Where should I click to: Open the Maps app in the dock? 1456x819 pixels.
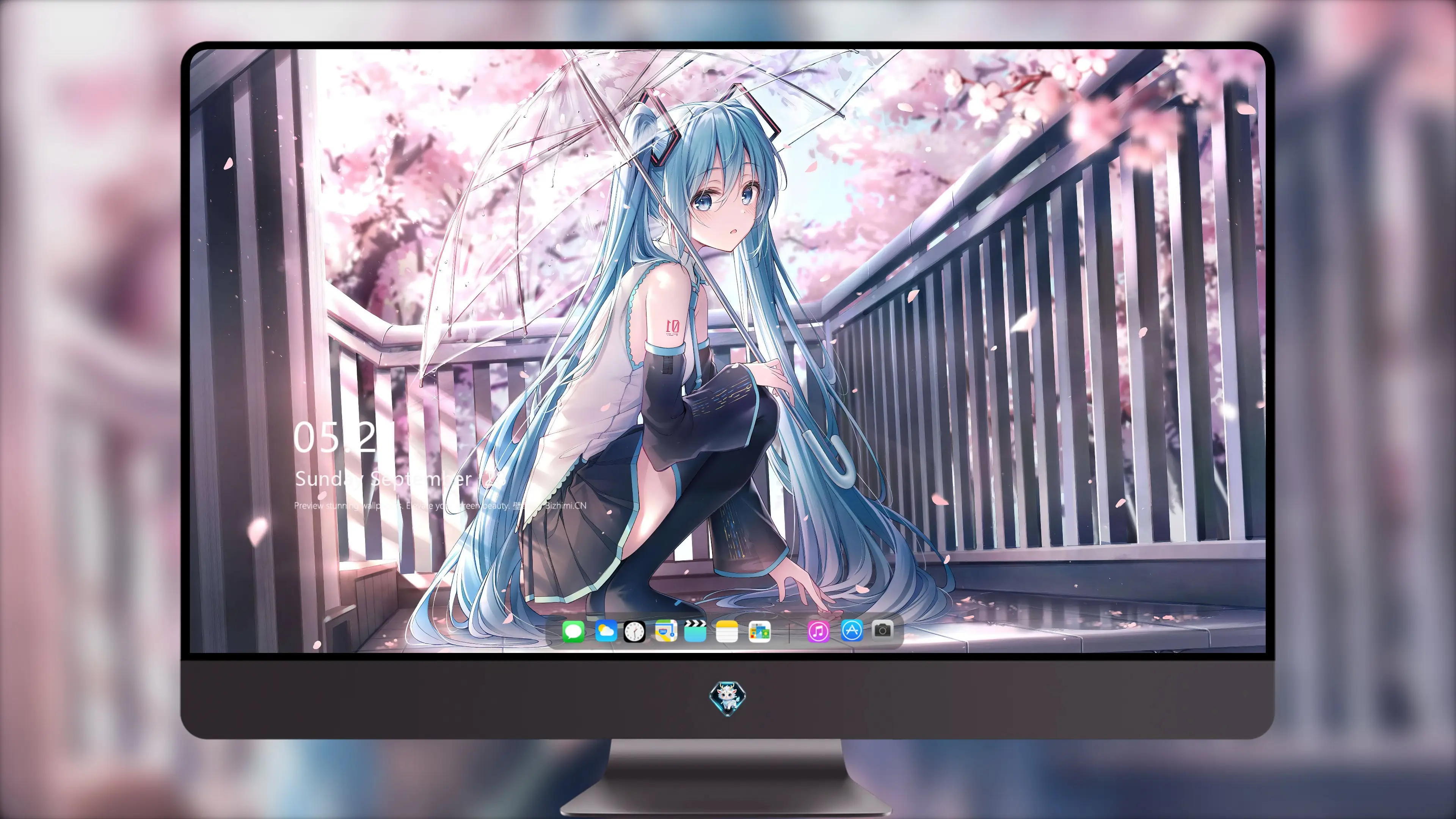tap(666, 631)
